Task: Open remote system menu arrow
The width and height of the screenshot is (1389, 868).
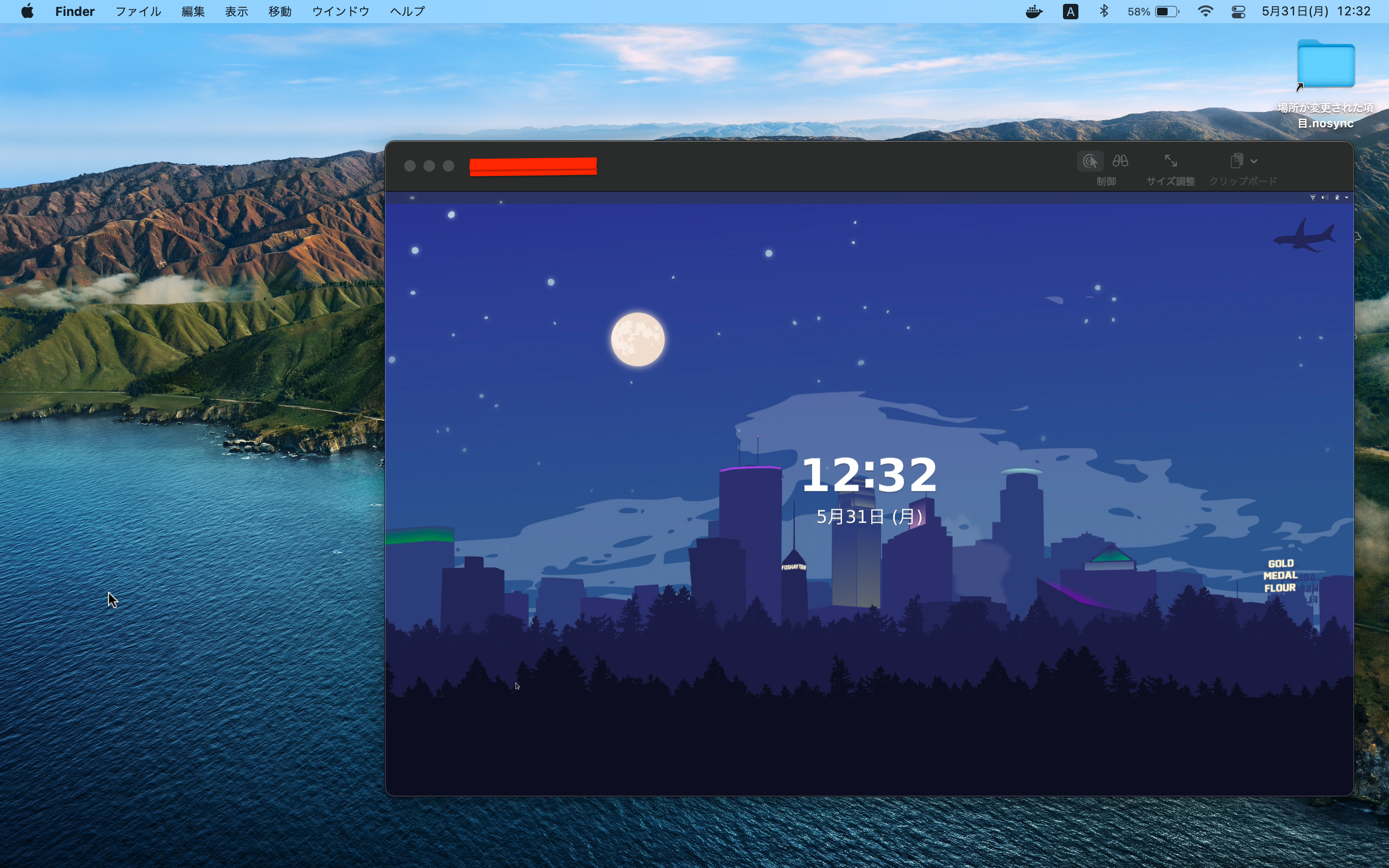Action: pyautogui.click(x=1347, y=198)
